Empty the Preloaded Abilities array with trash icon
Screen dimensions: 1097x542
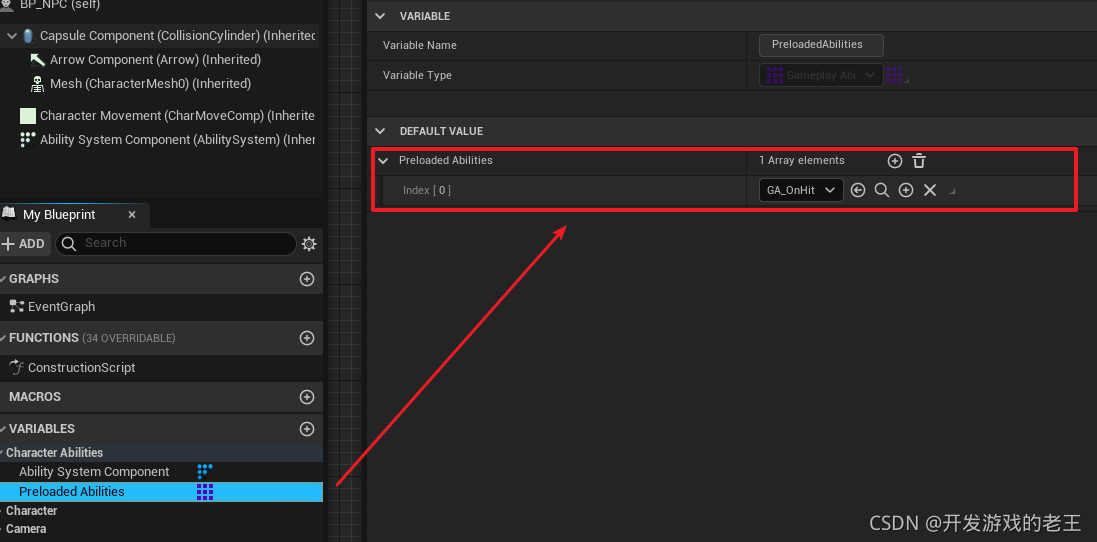tap(919, 161)
